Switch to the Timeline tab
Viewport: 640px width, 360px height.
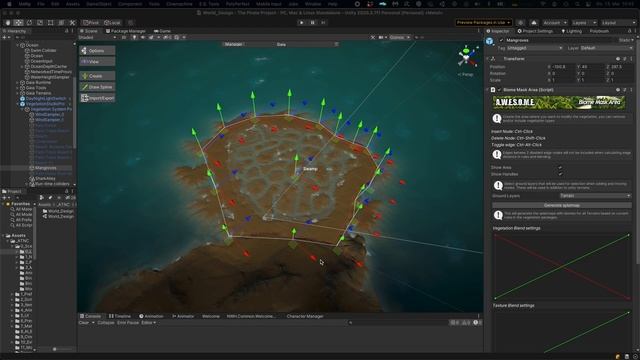[120, 316]
